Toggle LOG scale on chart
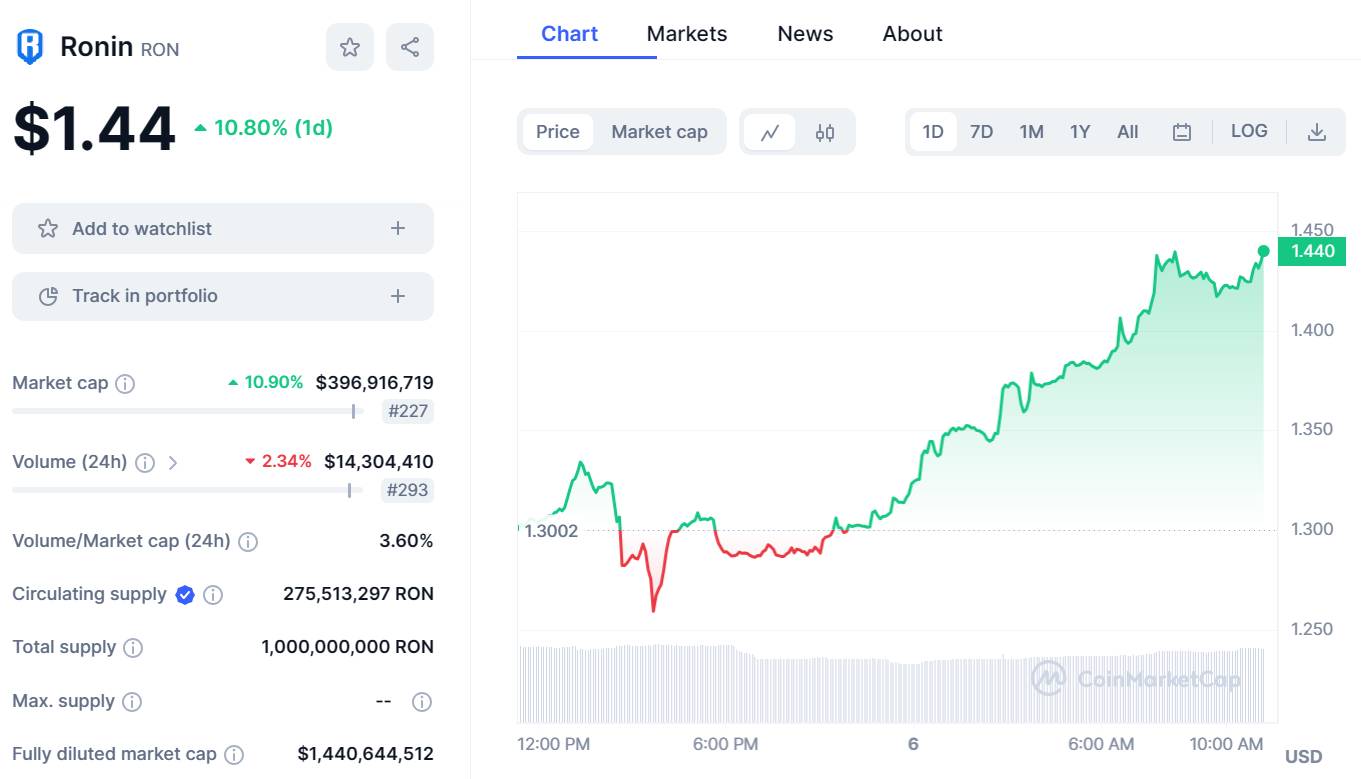This screenshot has width=1361, height=779. point(1249,131)
